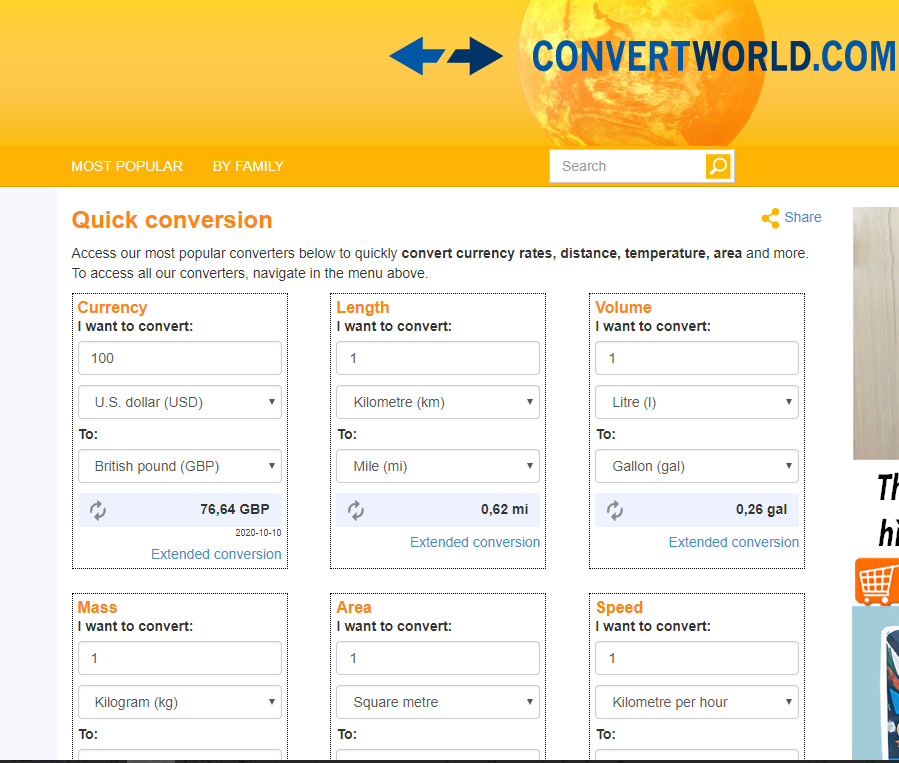
Task: Click the 0,62 mi result value
Action: [x=505, y=509]
